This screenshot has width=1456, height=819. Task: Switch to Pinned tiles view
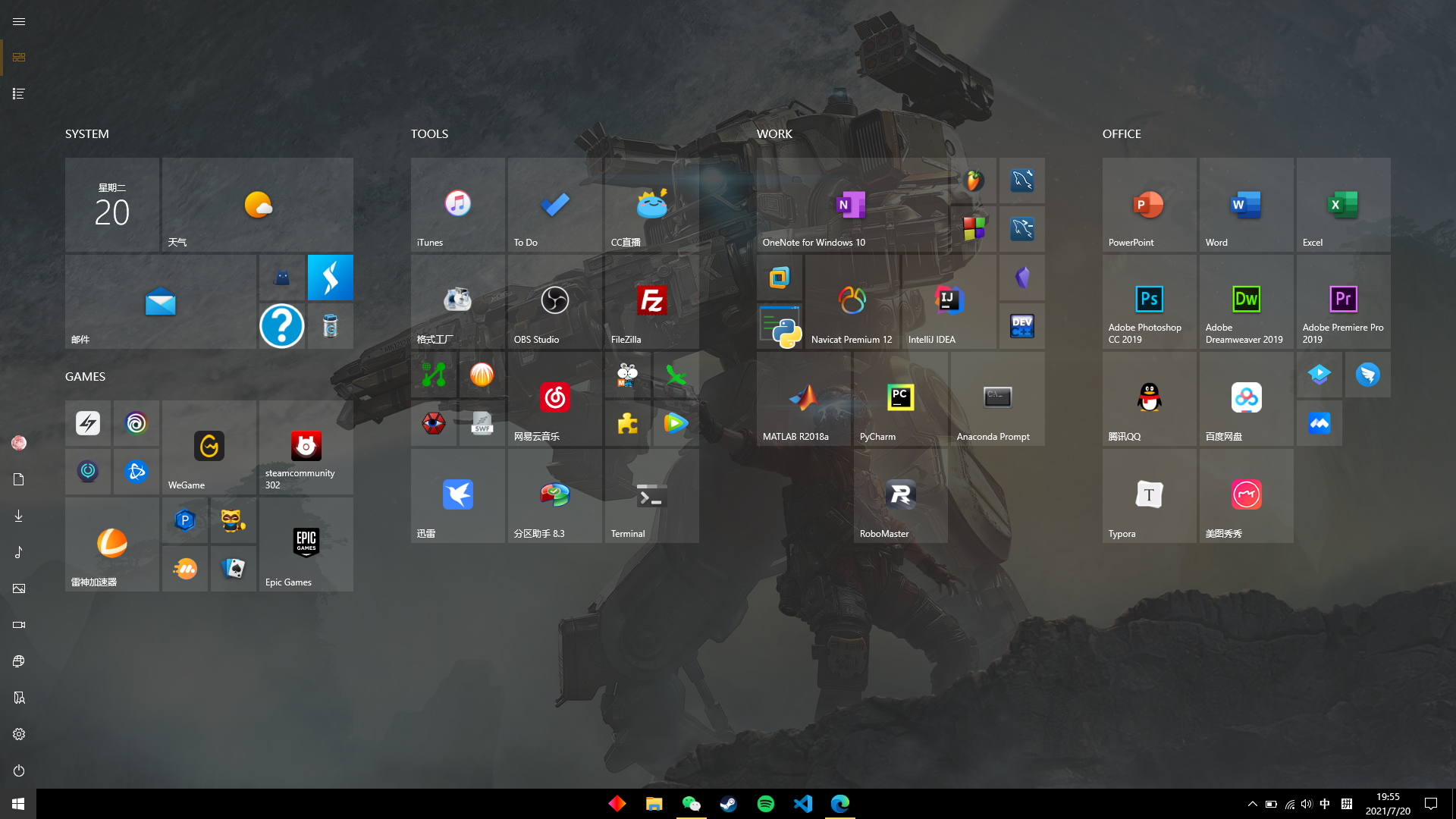pyautogui.click(x=19, y=58)
